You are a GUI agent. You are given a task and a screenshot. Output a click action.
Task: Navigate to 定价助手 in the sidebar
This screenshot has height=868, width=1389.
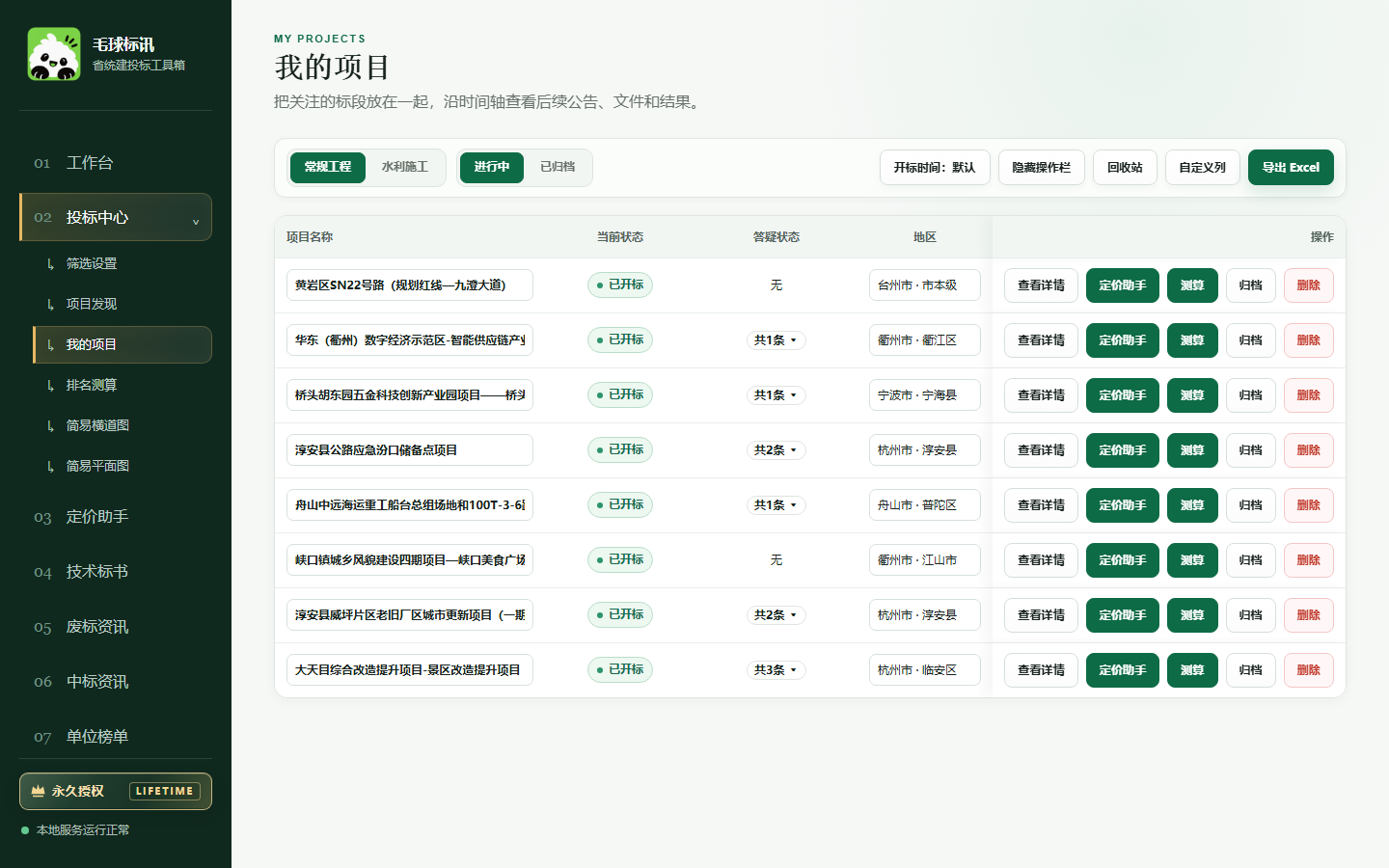coord(116,517)
